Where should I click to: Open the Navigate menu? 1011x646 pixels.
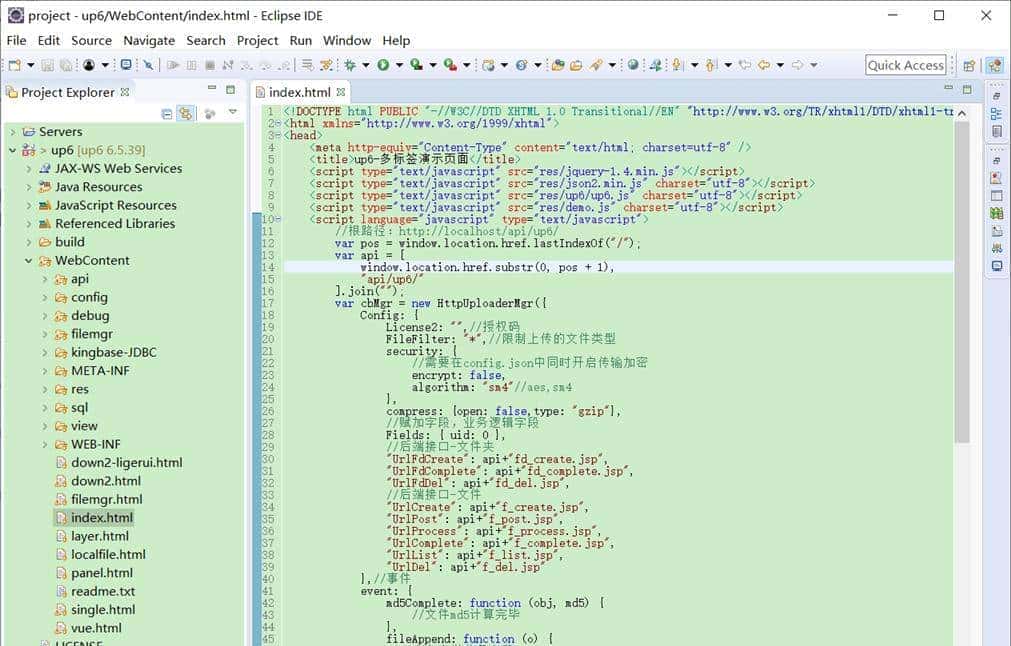coord(149,40)
